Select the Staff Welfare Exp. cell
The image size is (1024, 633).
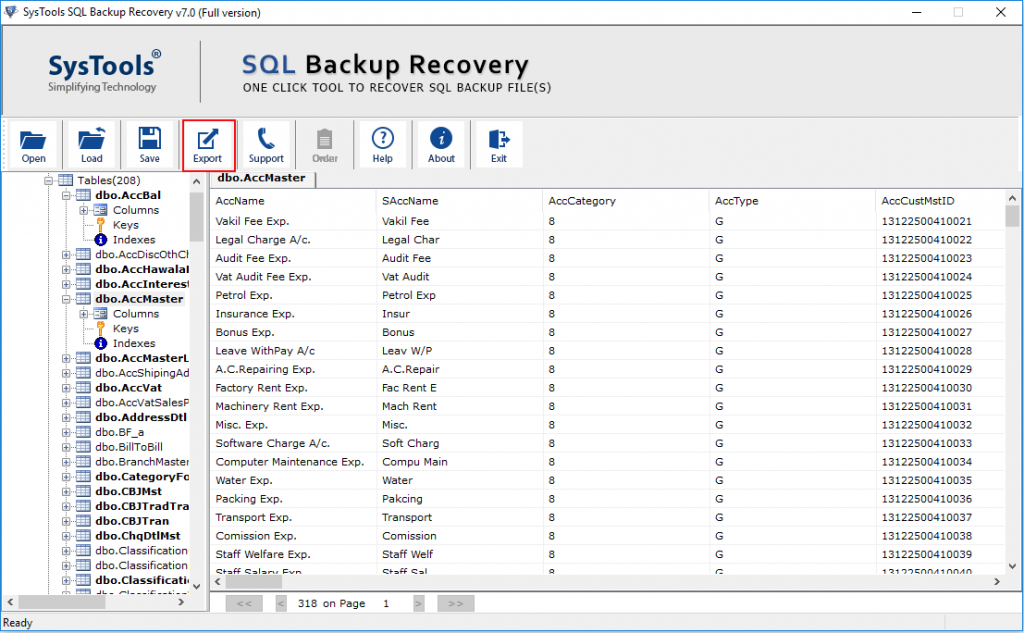coord(263,555)
